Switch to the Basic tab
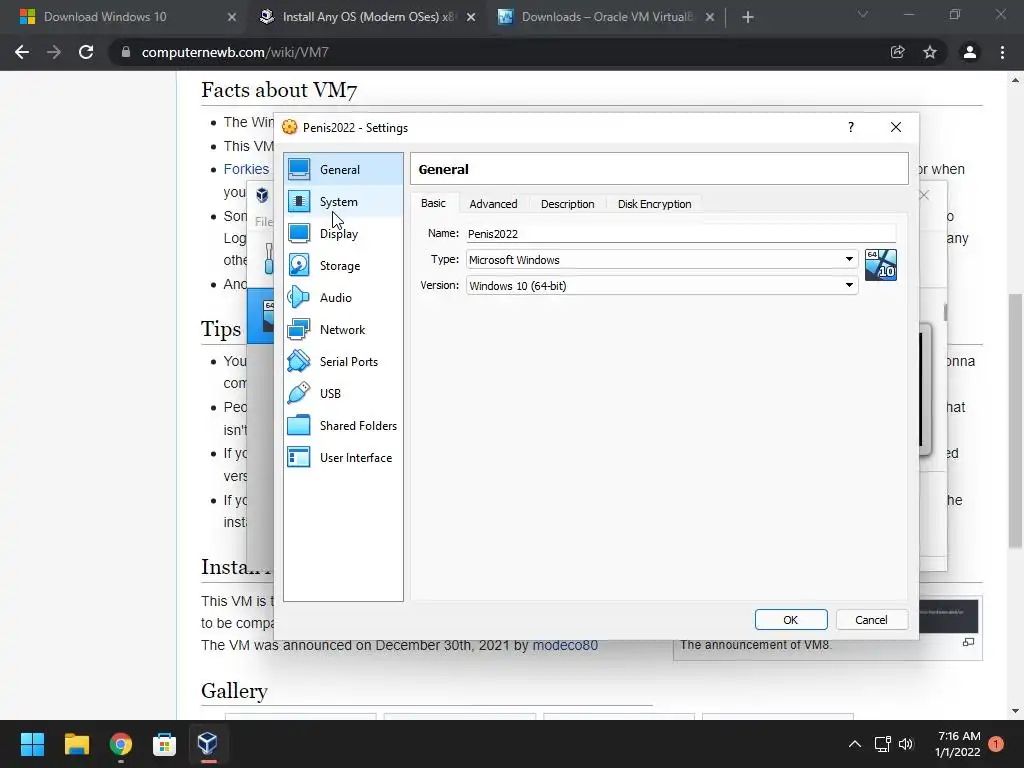 pyautogui.click(x=434, y=203)
